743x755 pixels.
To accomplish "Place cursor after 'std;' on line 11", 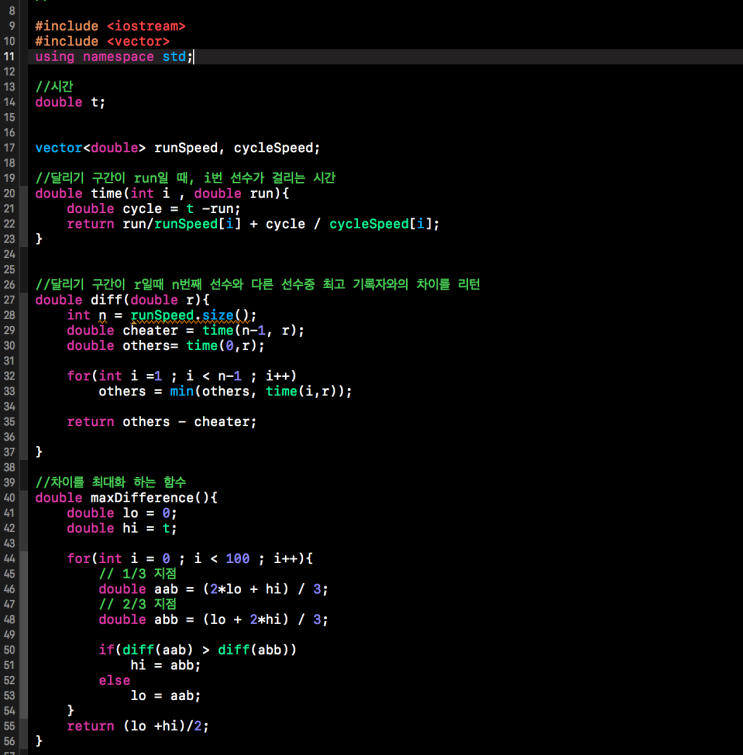I will [194, 57].
